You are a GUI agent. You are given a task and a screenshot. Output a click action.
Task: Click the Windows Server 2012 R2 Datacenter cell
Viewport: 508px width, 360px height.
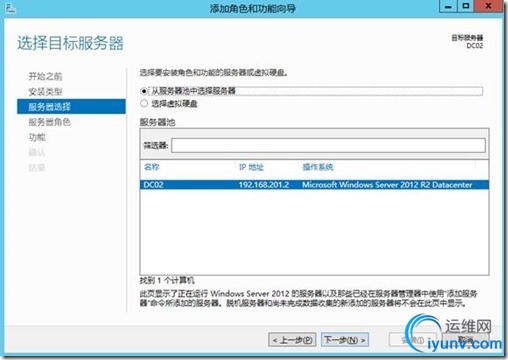click(x=387, y=185)
